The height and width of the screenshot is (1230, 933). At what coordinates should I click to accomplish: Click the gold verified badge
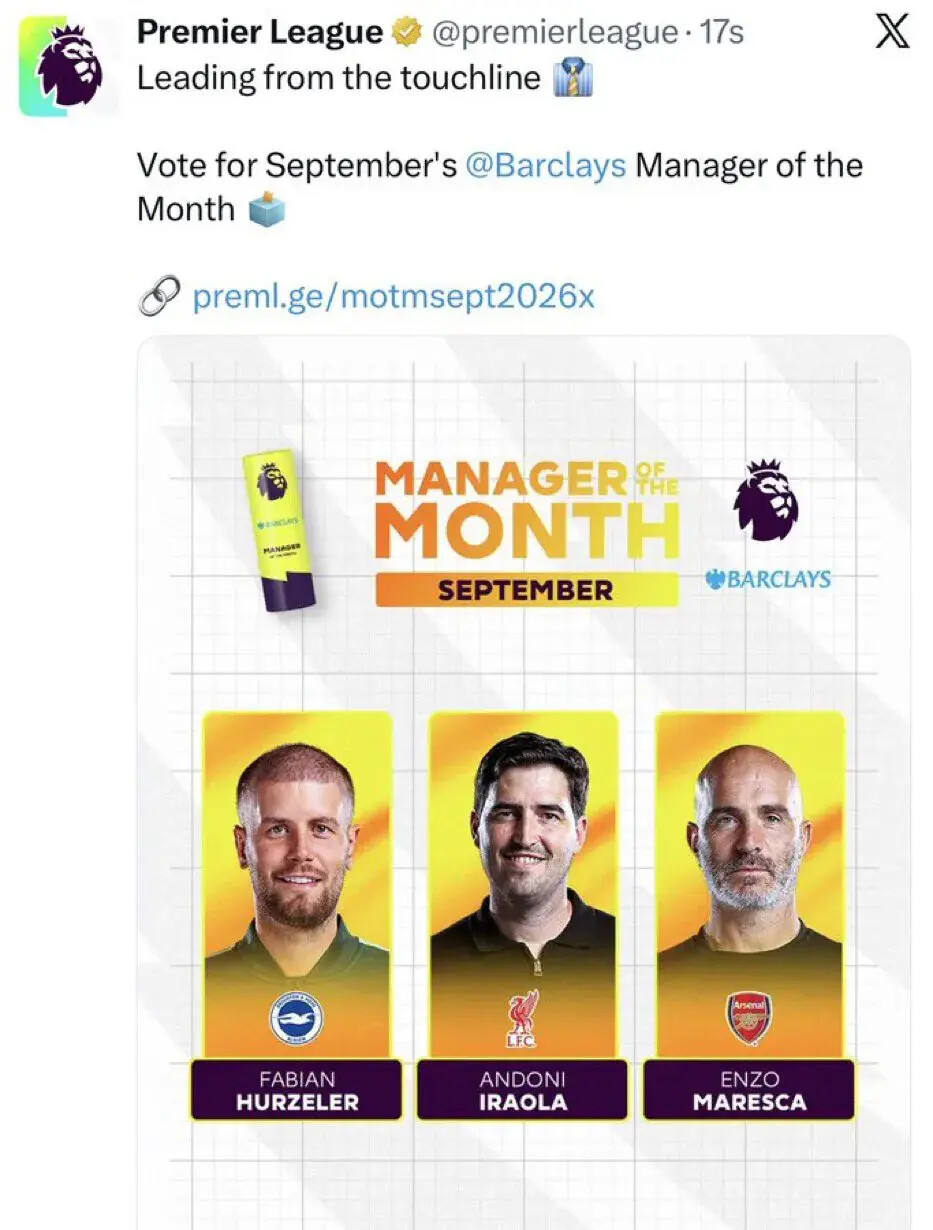tap(405, 33)
